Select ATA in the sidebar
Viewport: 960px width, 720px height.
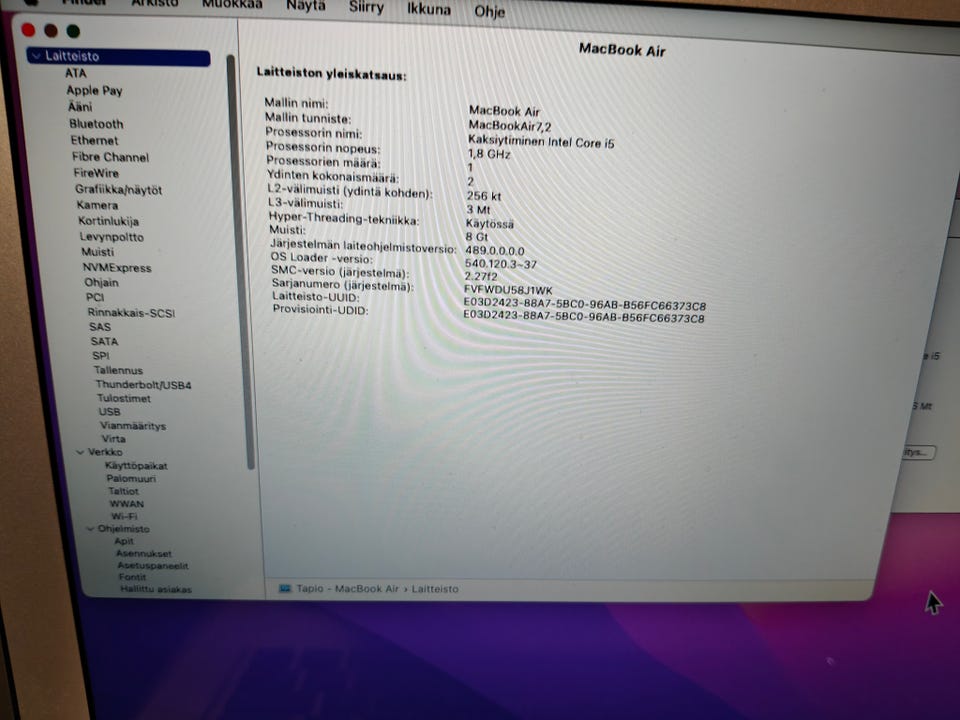click(76, 73)
